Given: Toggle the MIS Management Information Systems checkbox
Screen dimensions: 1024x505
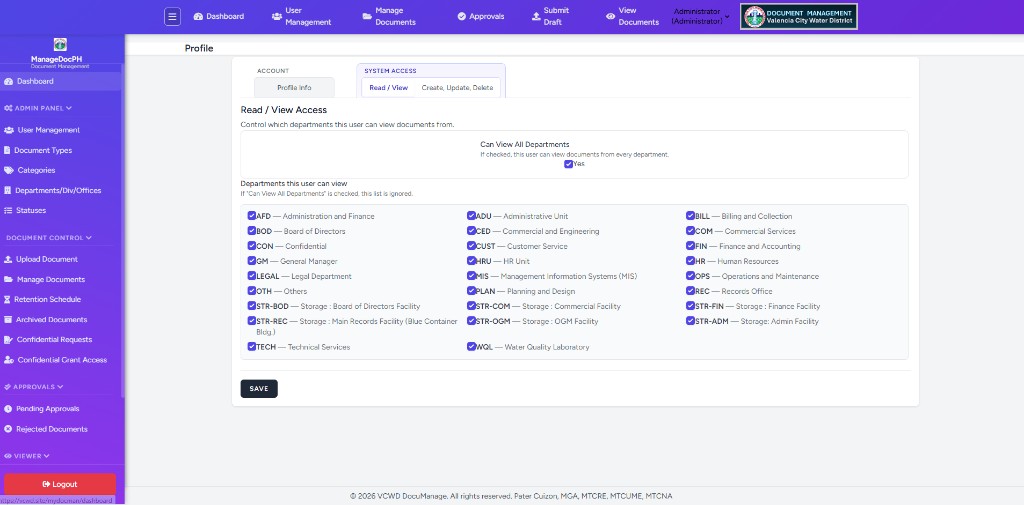Looking at the screenshot, I should 471,276.
